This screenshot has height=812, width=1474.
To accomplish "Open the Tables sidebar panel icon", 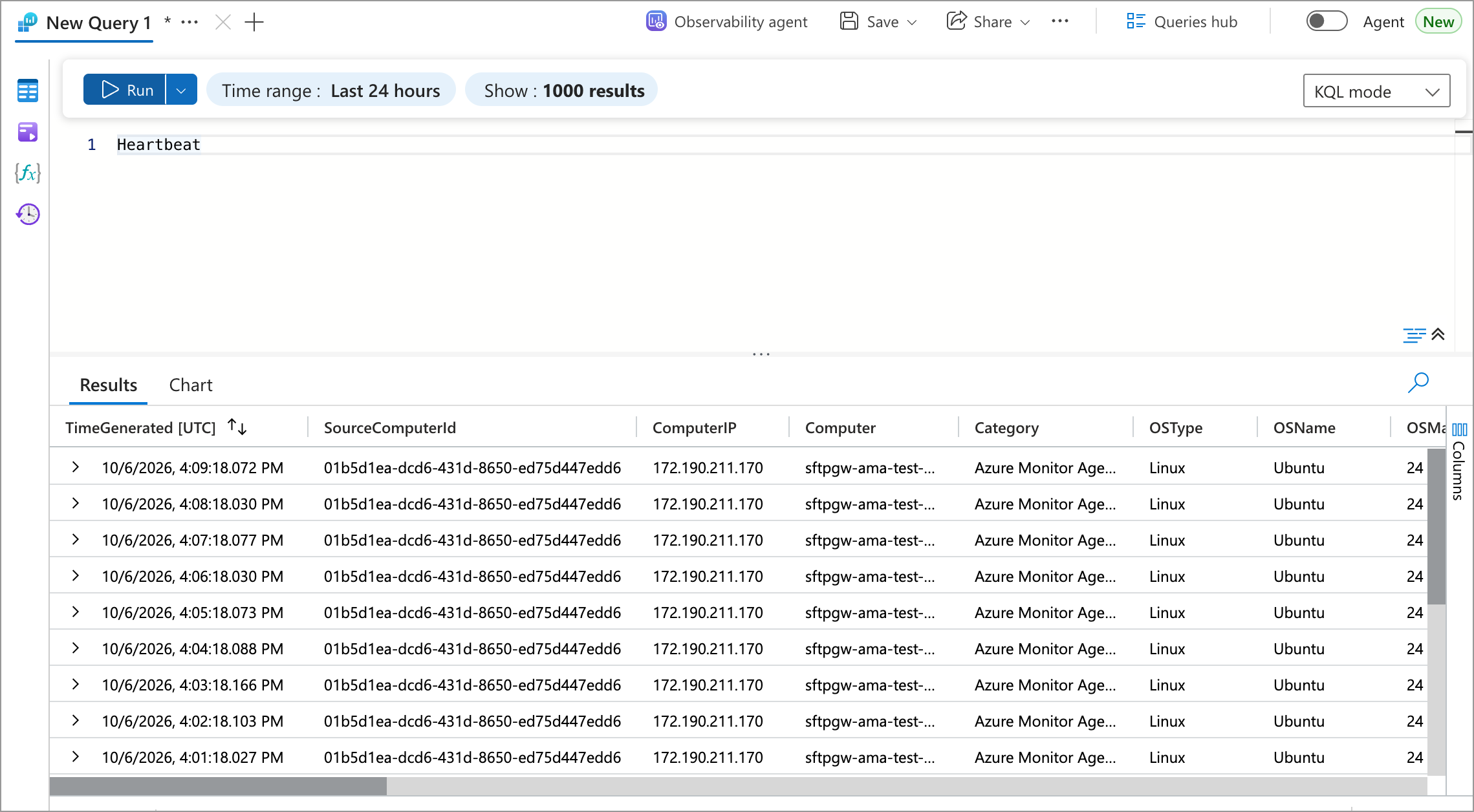I will 28,91.
